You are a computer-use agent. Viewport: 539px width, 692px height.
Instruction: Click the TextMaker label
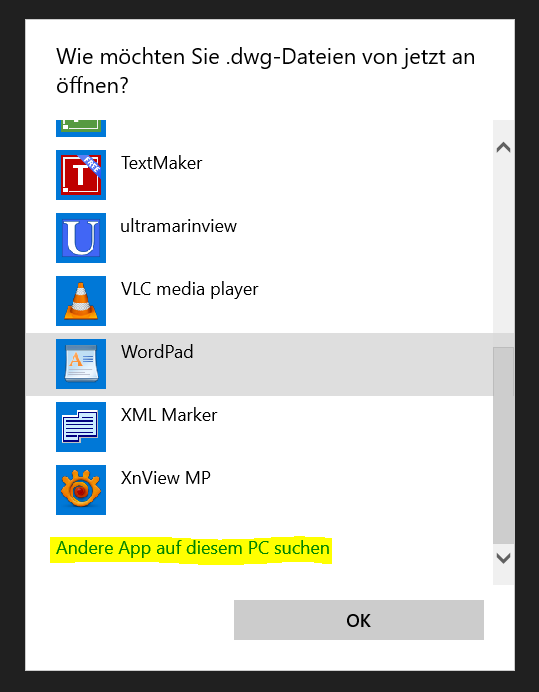pos(162,163)
